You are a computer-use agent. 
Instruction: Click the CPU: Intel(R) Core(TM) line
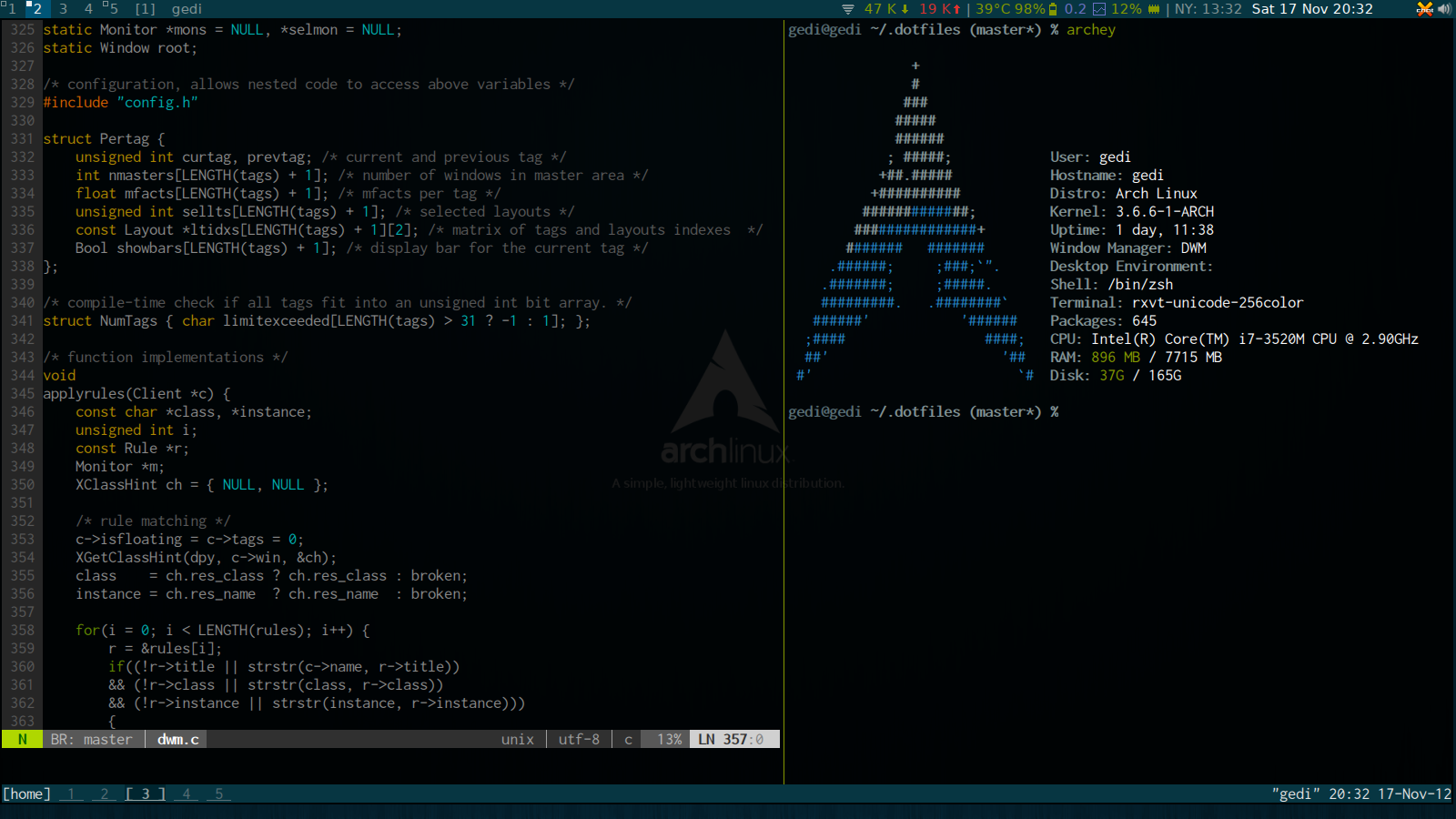[x=1234, y=339]
